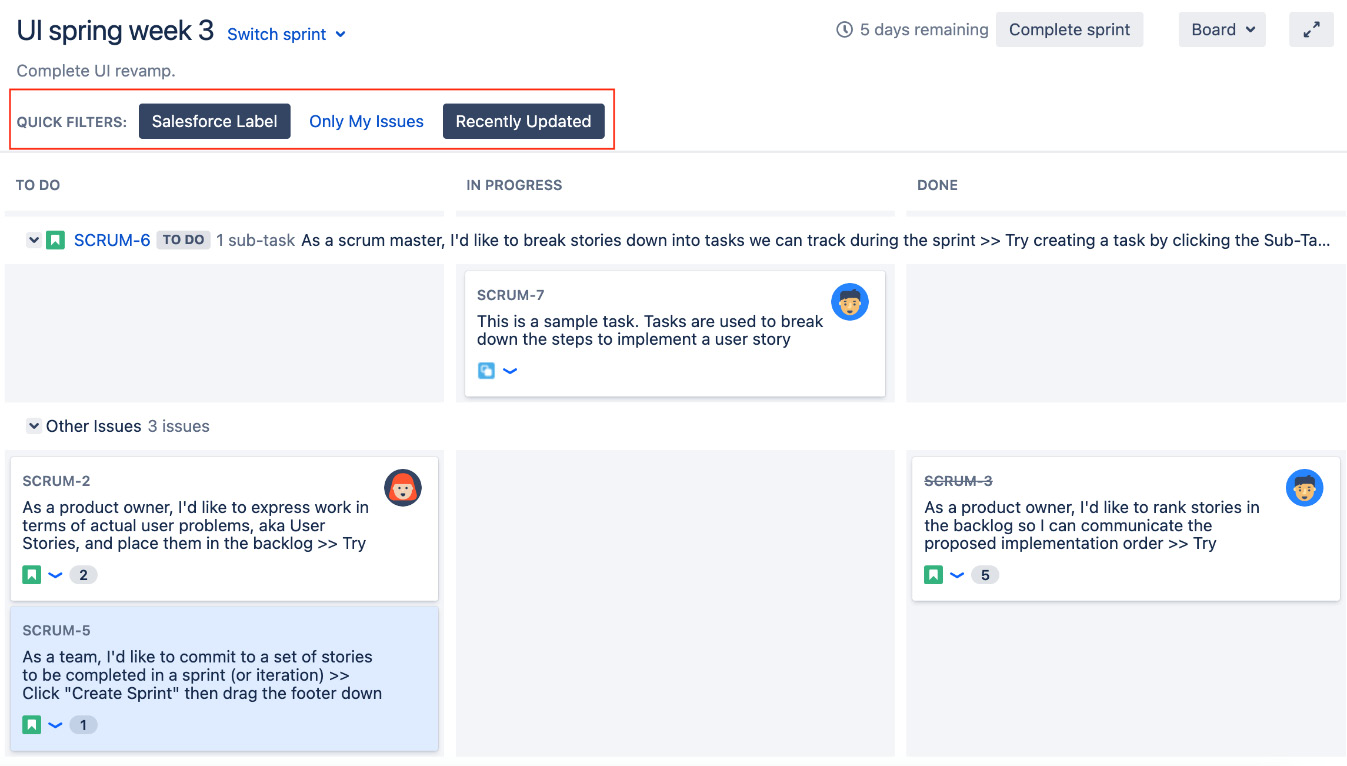Click the fullscreen expand arrows icon
This screenshot has width=1347, height=766.
coord(1311,30)
